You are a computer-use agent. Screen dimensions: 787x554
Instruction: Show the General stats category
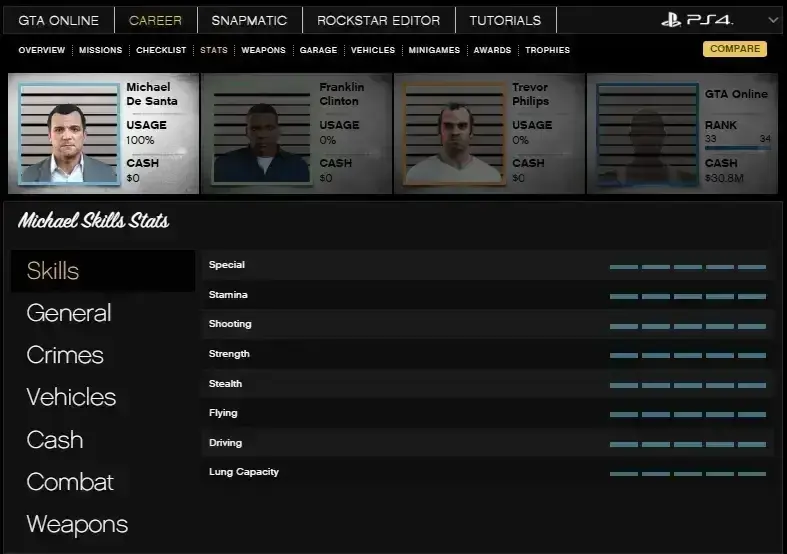[69, 313]
